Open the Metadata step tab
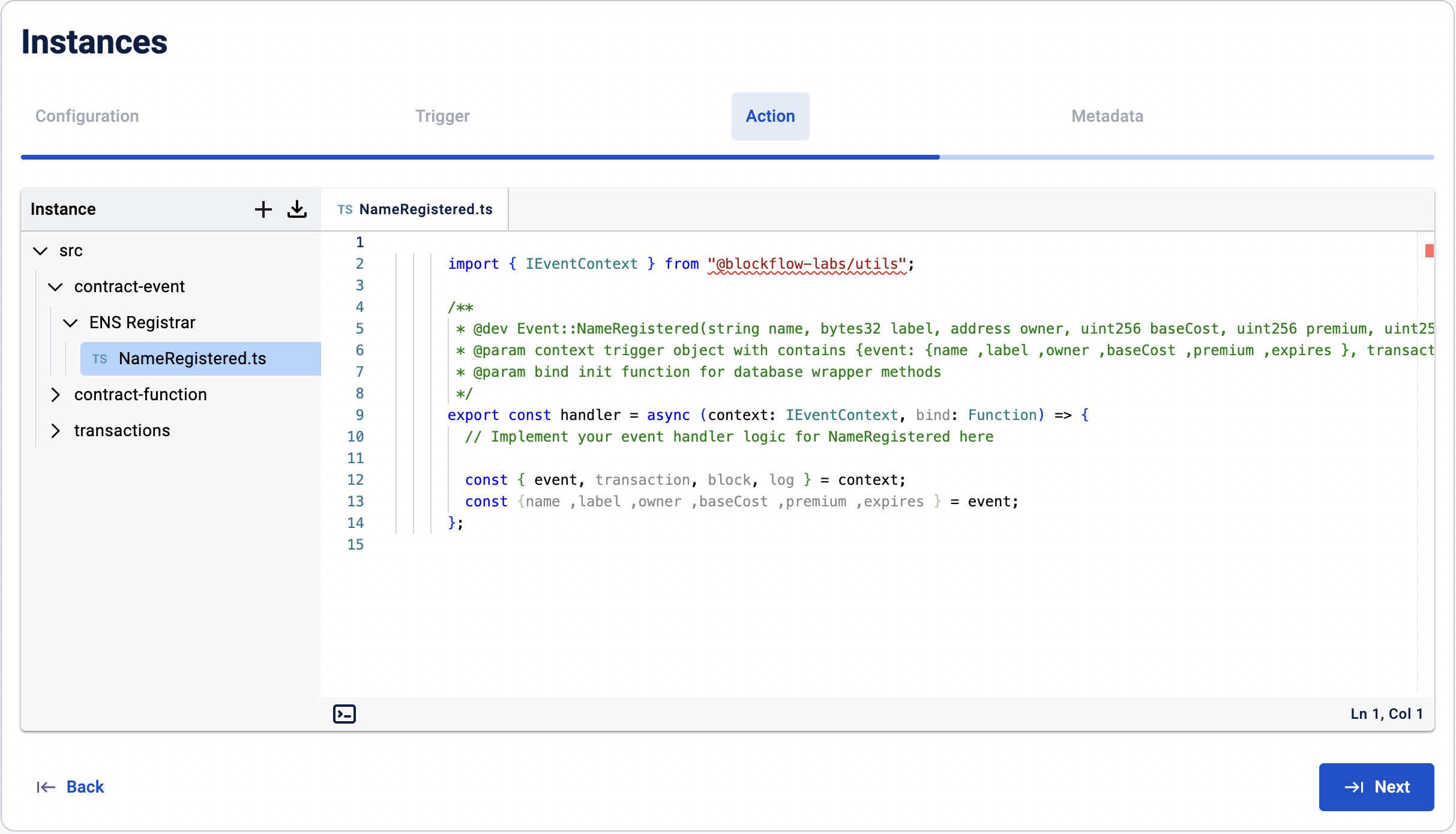The image size is (1456, 834). (x=1107, y=116)
